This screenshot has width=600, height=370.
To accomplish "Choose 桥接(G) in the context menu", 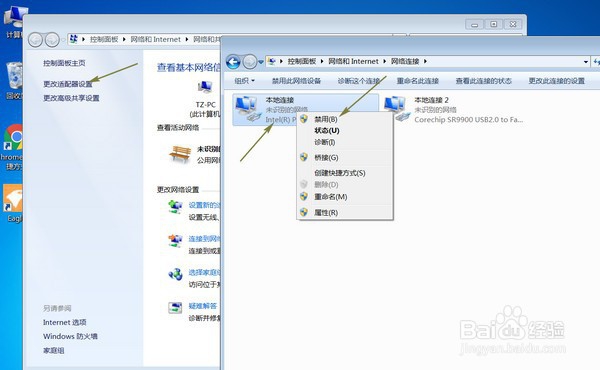I will tap(326, 158).
